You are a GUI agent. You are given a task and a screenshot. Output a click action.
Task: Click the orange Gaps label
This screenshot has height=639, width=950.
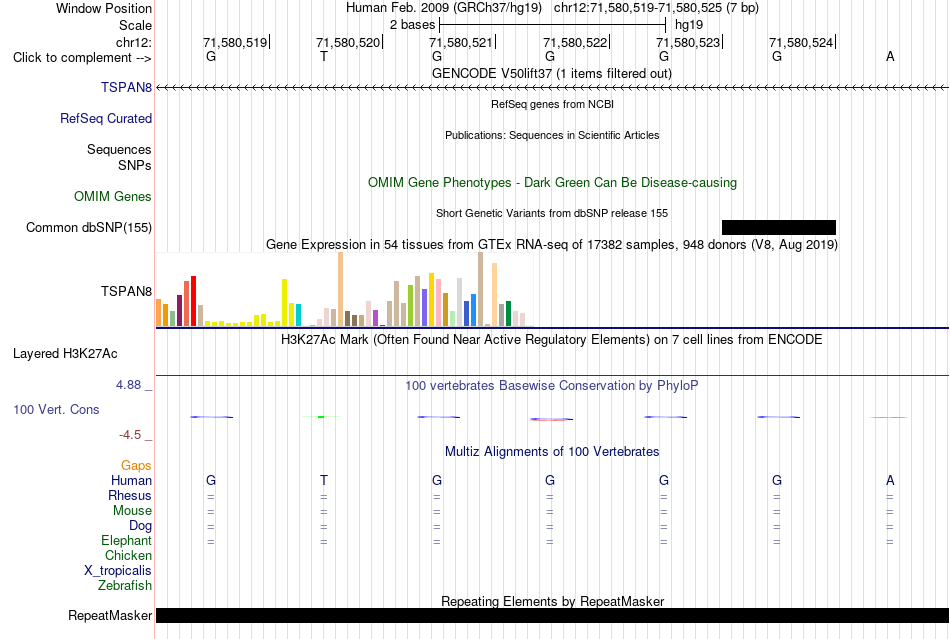136,466
